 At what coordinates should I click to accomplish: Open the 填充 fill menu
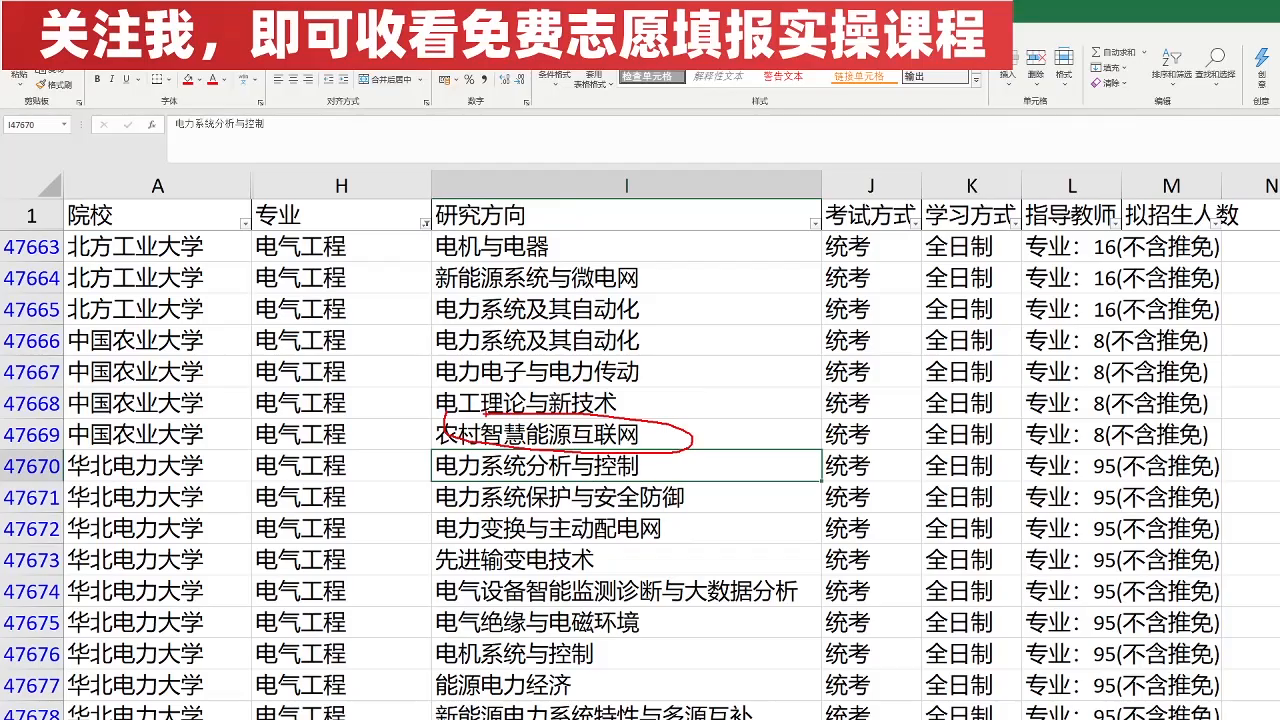click(1109, 67)
